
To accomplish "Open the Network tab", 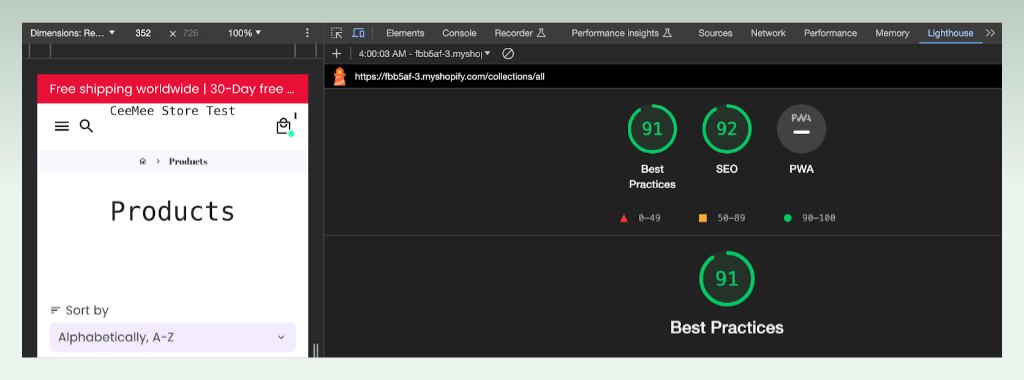I will click(x=768, y=33).
